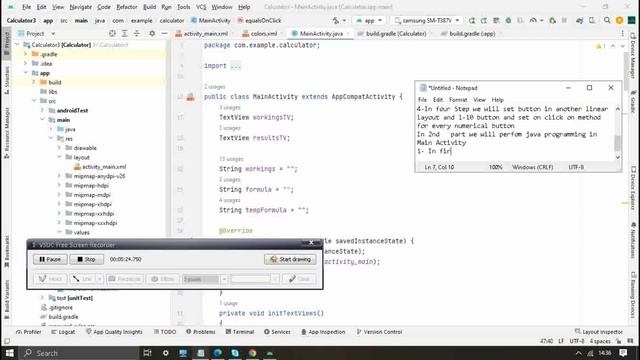Screen dimensions: 640x360
Task: Open the VCS menu
Action: (201, 7)
